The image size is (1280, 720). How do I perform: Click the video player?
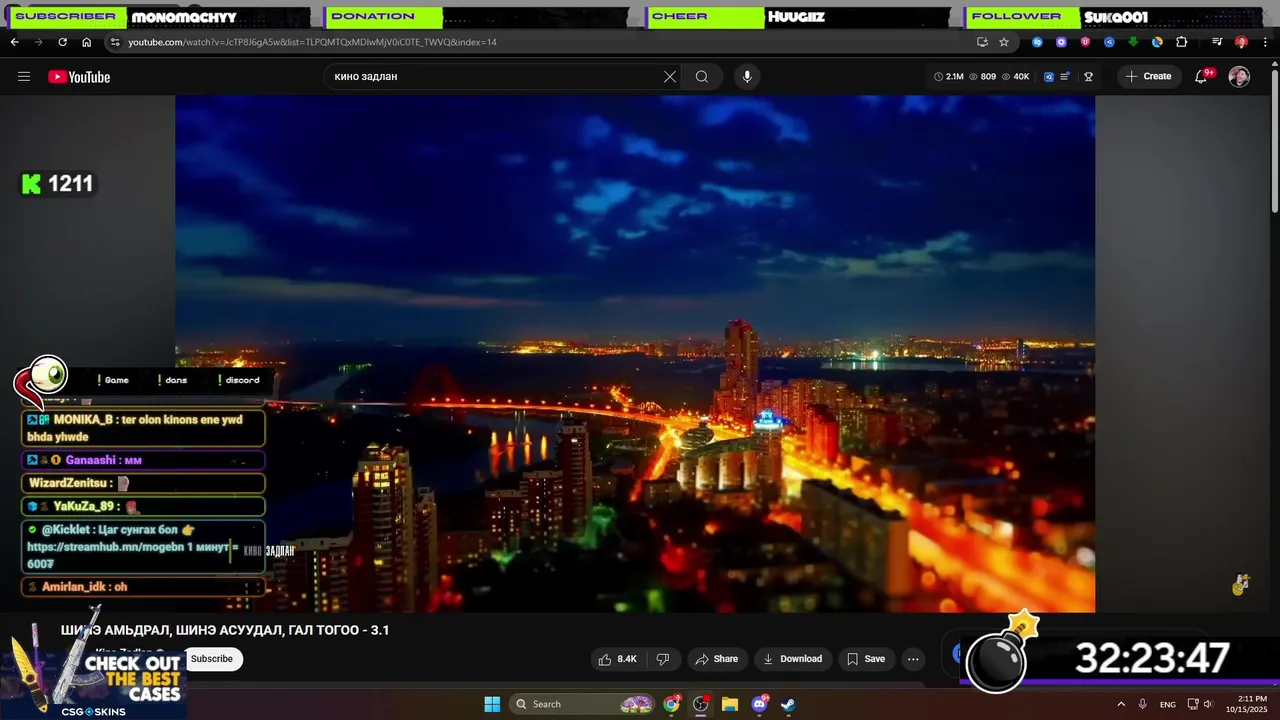tap(635, 353)
